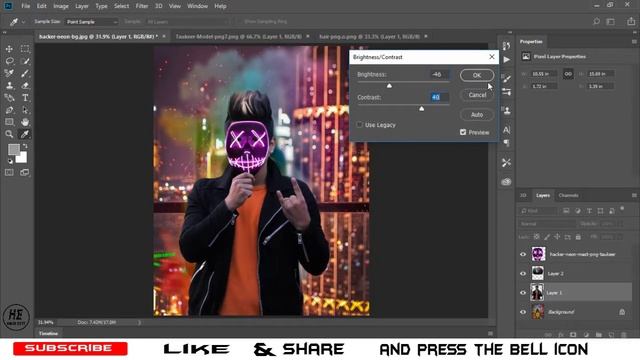Select the Lasso tool
640x360 pixels.
(9, 61)
